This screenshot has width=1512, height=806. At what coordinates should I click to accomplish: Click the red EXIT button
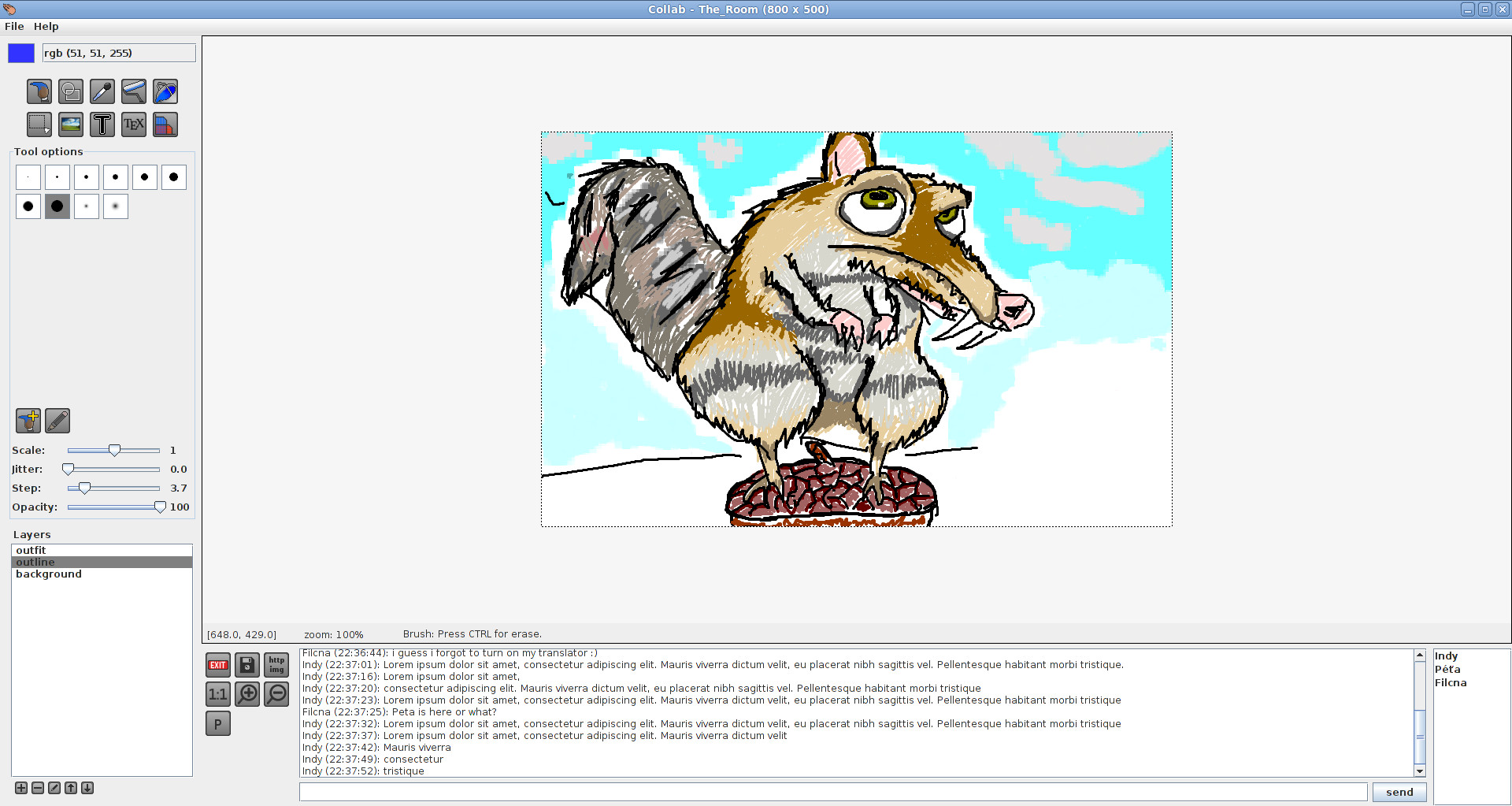click(x=218, y=665)
